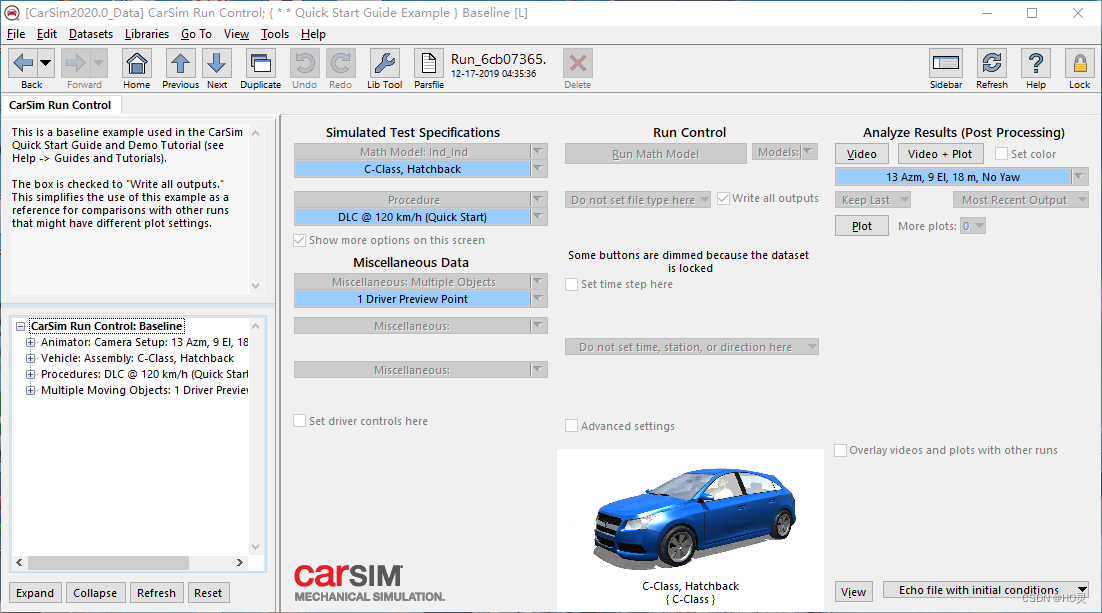Open the Previous dataset arrow icon

pos(181,63)
